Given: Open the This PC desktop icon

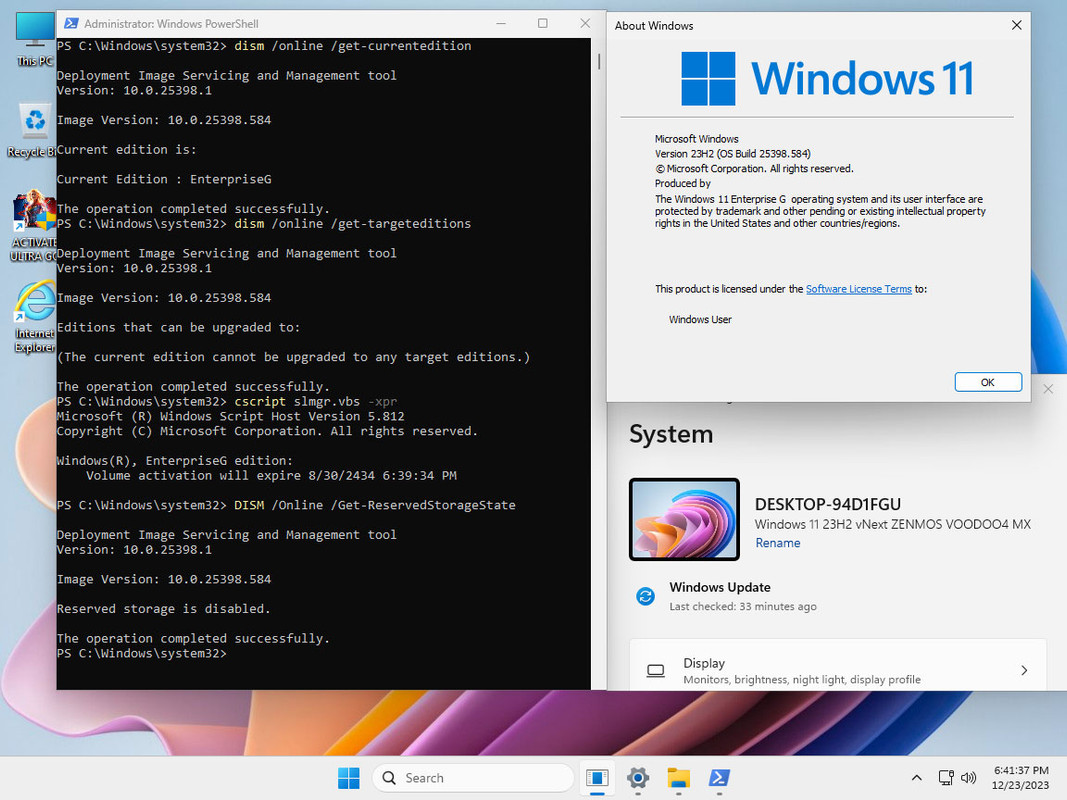Looking at the screenshot, I should [x=34, y=39].
